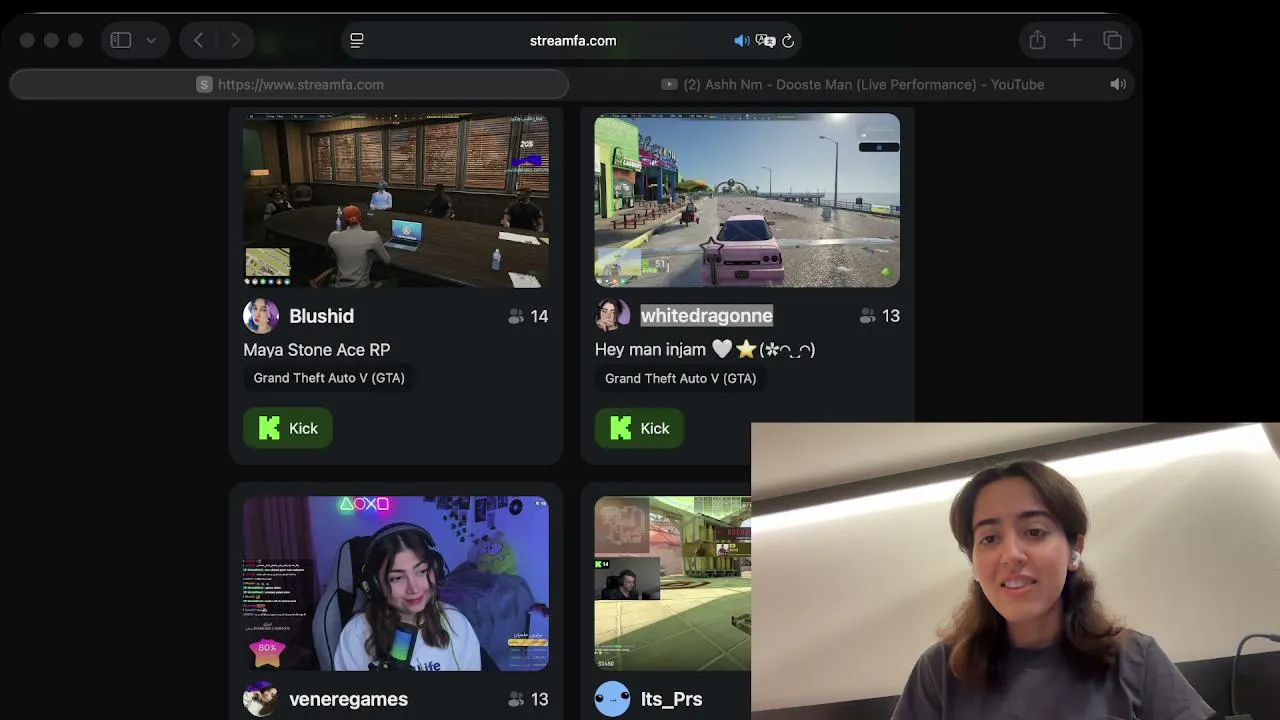Viewport: 1280px width, 720px height.
Task: Open the sidebar tab group dropdown chevron
Action: (x=151, y=41)
